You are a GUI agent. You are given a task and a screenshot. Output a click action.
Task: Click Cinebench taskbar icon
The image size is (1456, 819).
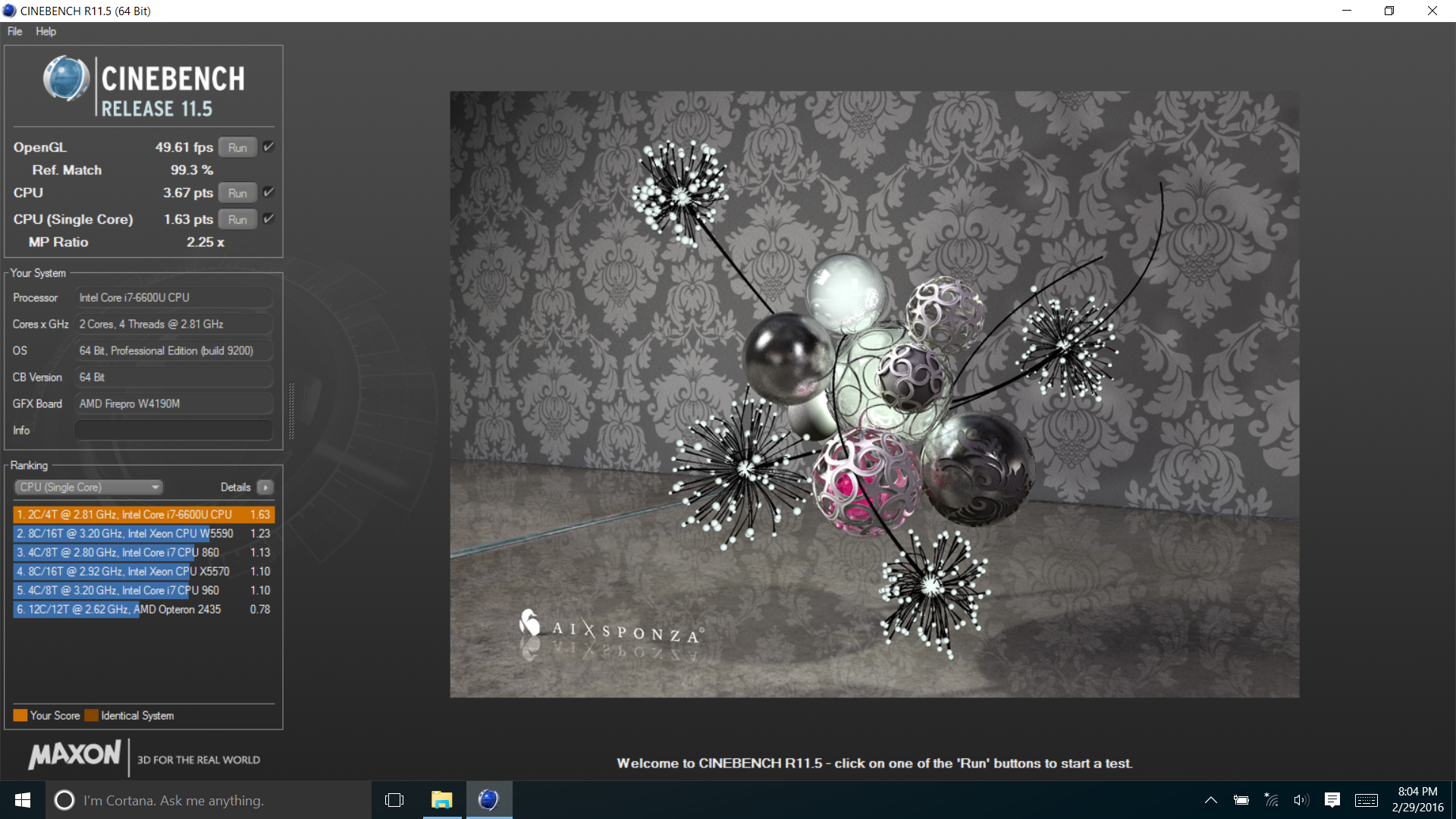click(x=489, y=800)
